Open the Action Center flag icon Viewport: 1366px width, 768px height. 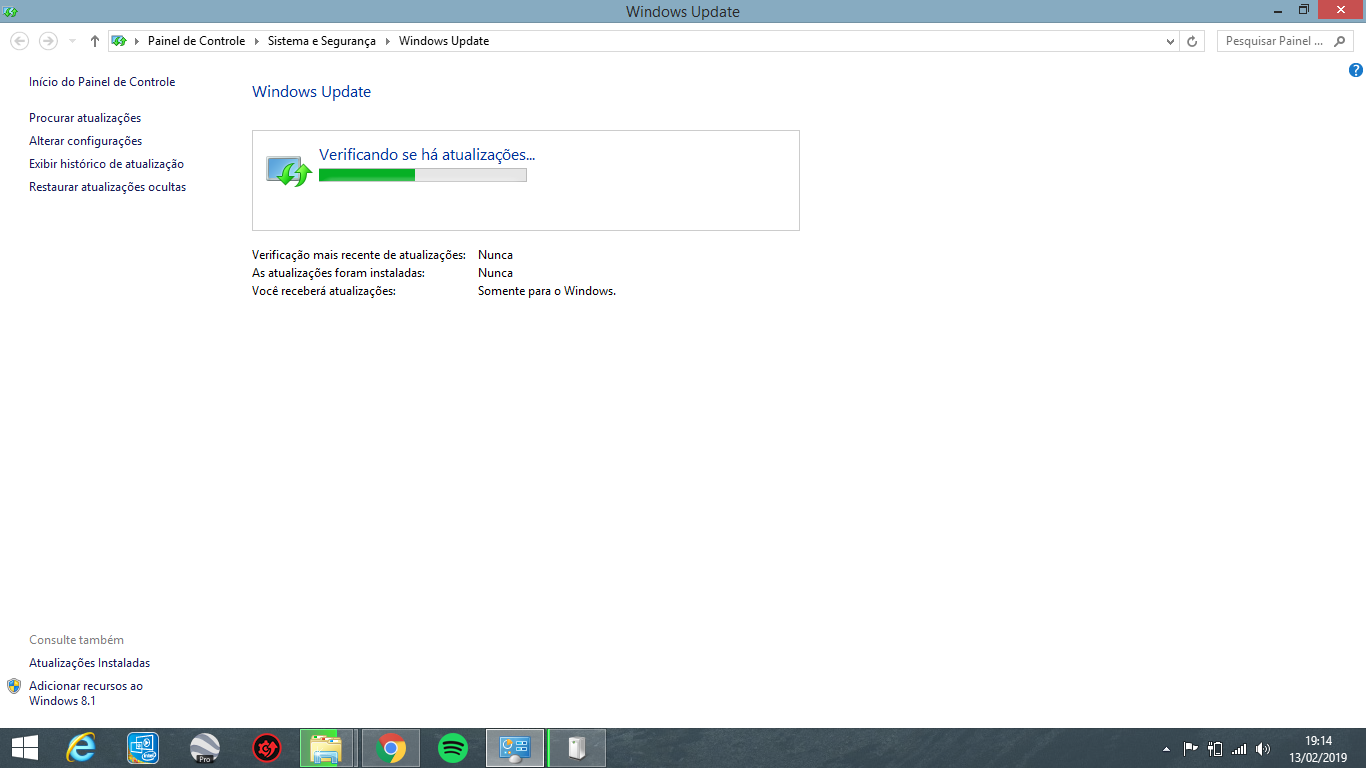click(1190, 748)
